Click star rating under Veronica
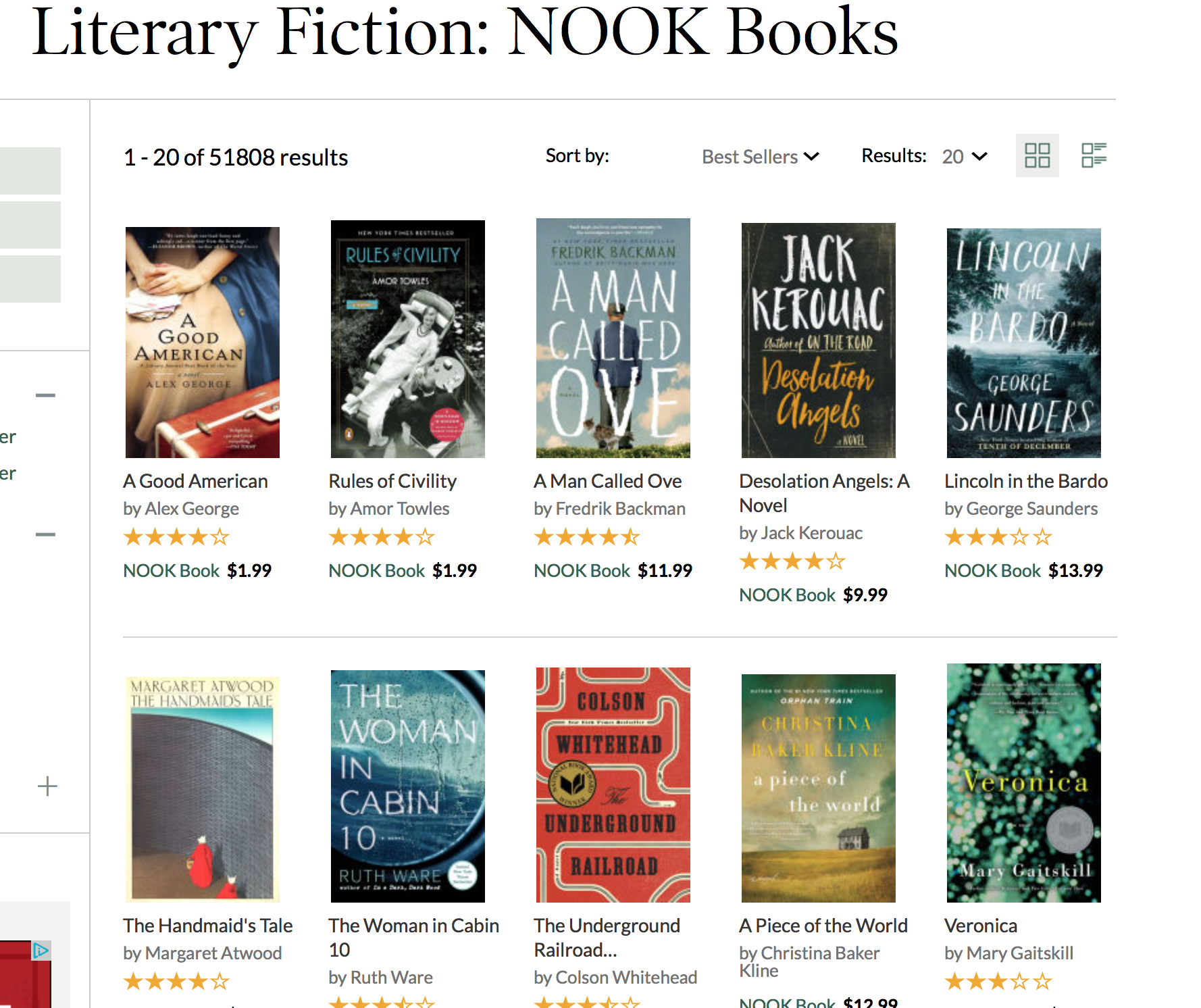The height and width of the screenshot is (1008, 1201). pyautogui.click(x=998, y=981)
